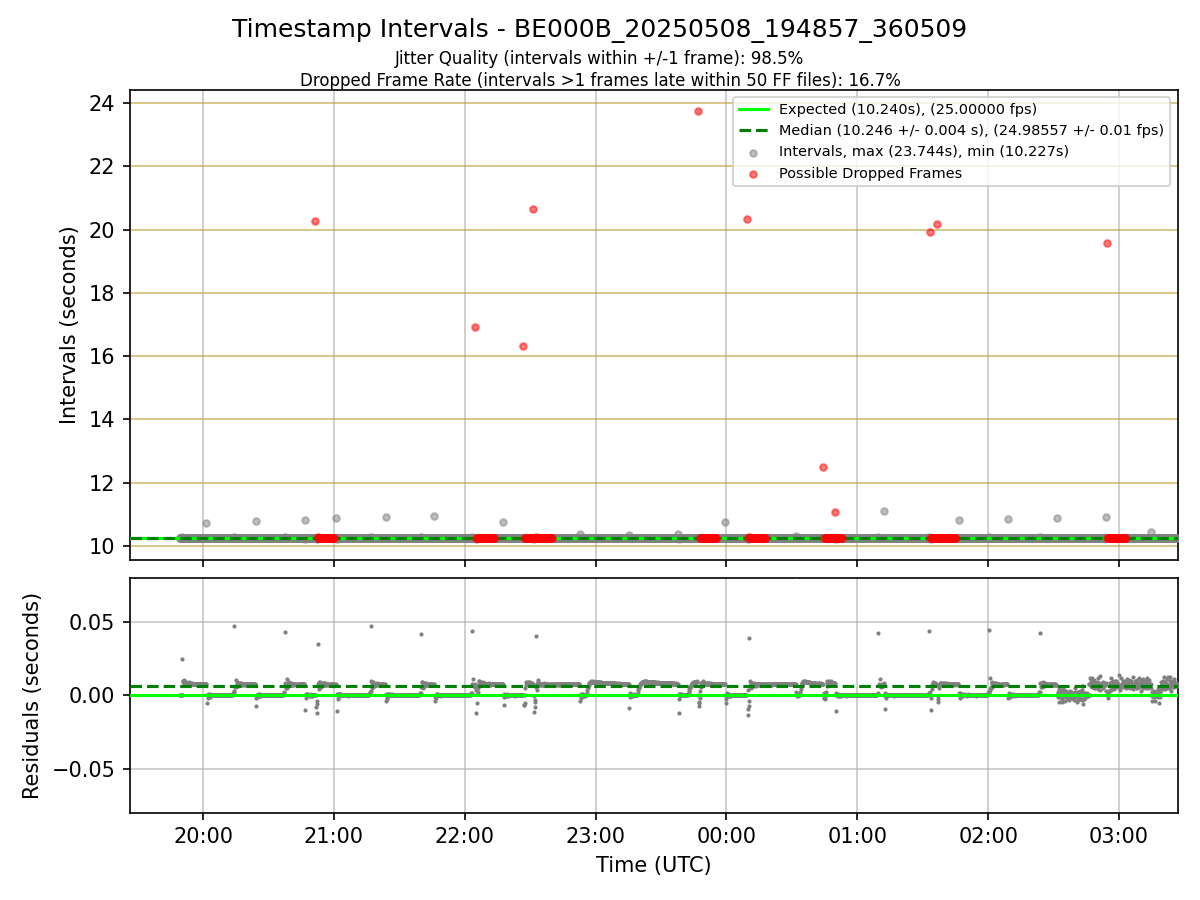Click the red dropped-frame point before 21:00 near 20 seconds

pyautogui.click(x=315, y=221)
